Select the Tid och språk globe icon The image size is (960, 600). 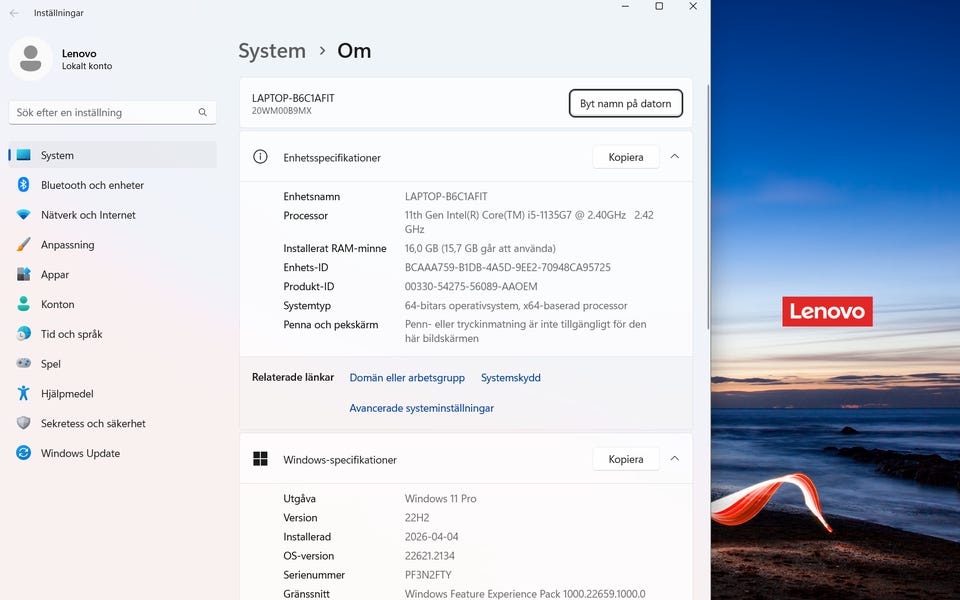[x=23, y=334]
